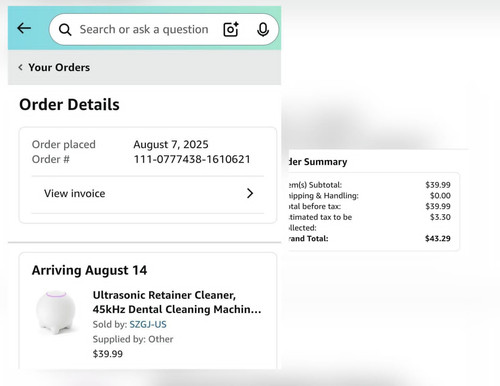Image resolution: width=500 pixels, height=386 pixels.
Task: Open camera lens search icon
Action: pos(231,29)
